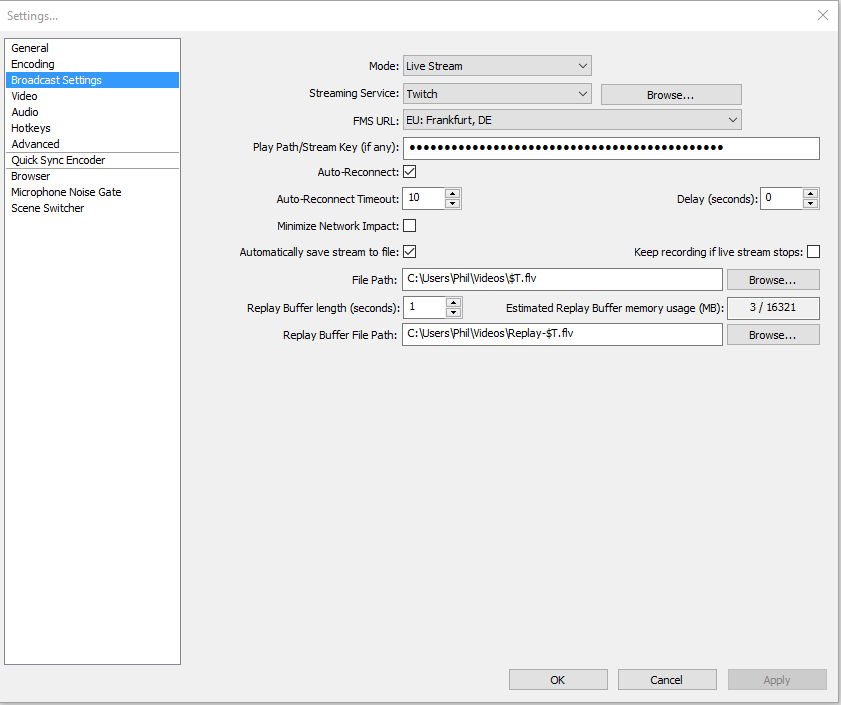Click the Delay seconds number field
The height and width of the screenshot is (705, 841).
coord(781,198)
